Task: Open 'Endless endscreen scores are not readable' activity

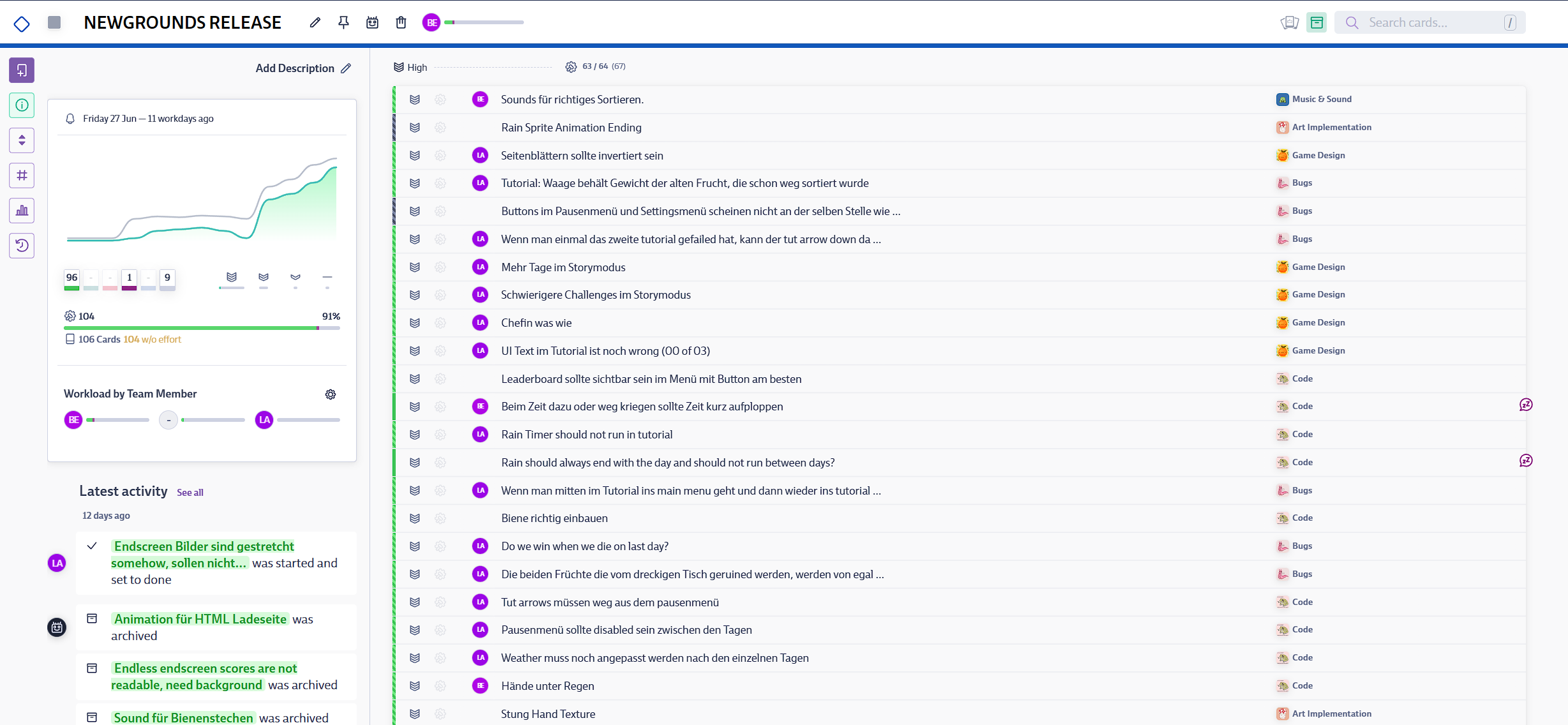Action: tap(216, 676)
